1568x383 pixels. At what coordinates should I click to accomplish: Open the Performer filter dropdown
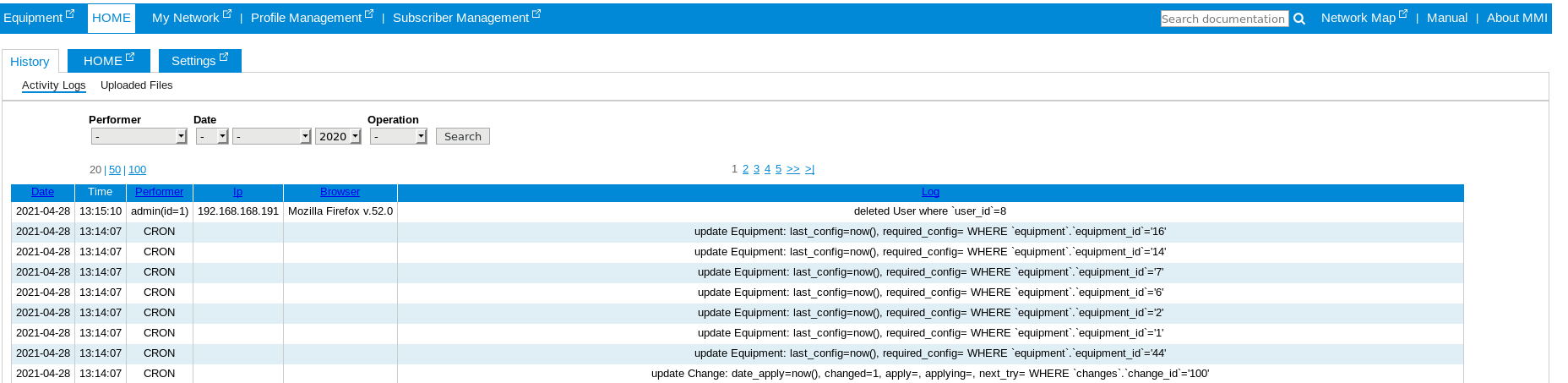pyautogui.click(x=139, y=136)
